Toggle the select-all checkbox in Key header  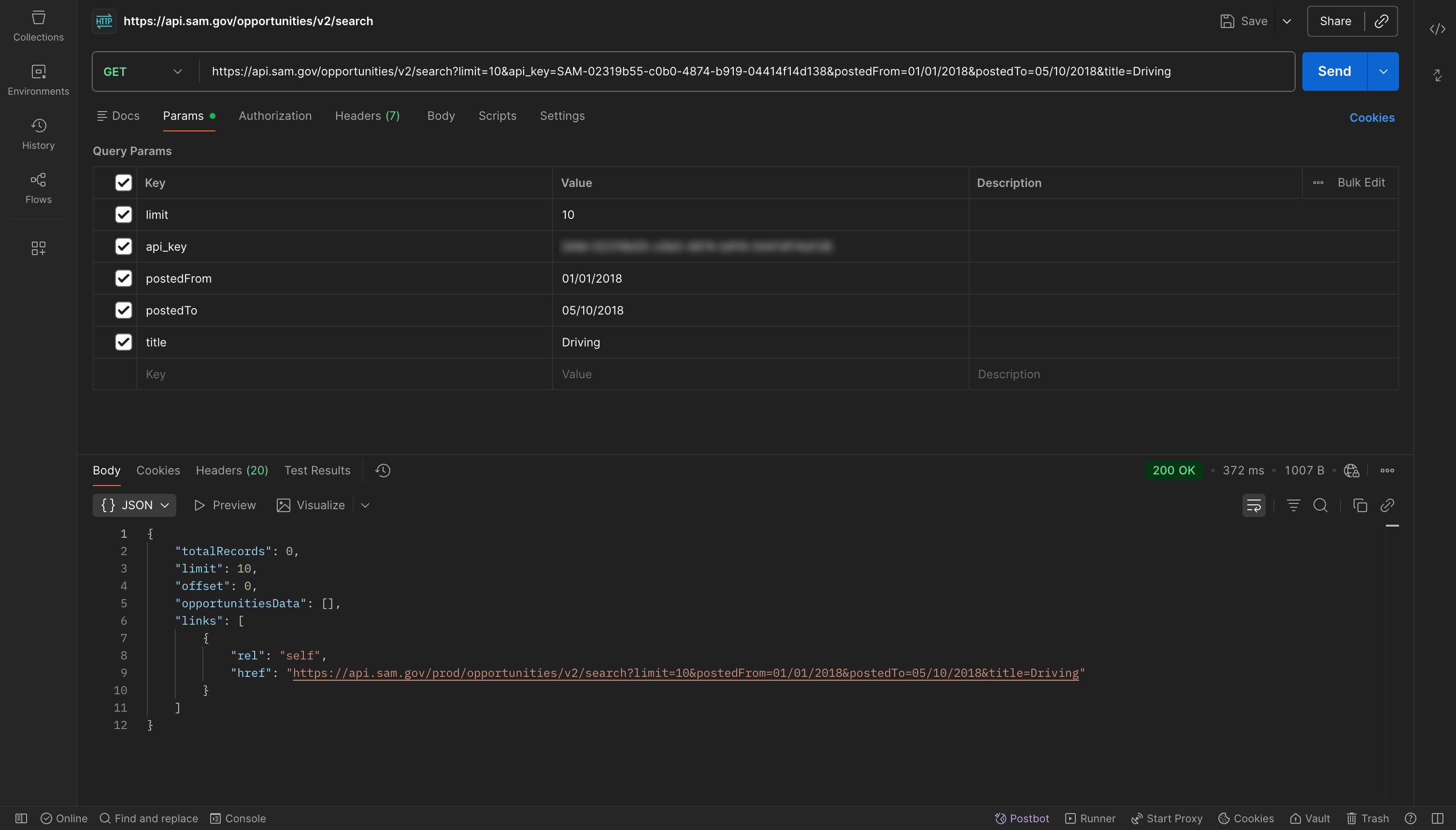pos(123,183)
